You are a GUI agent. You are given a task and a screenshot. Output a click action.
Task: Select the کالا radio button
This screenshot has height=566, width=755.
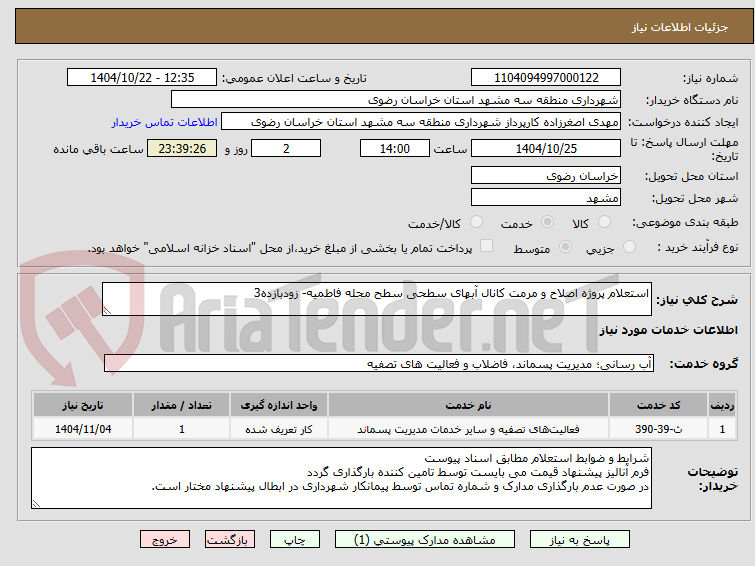point(604,222)
